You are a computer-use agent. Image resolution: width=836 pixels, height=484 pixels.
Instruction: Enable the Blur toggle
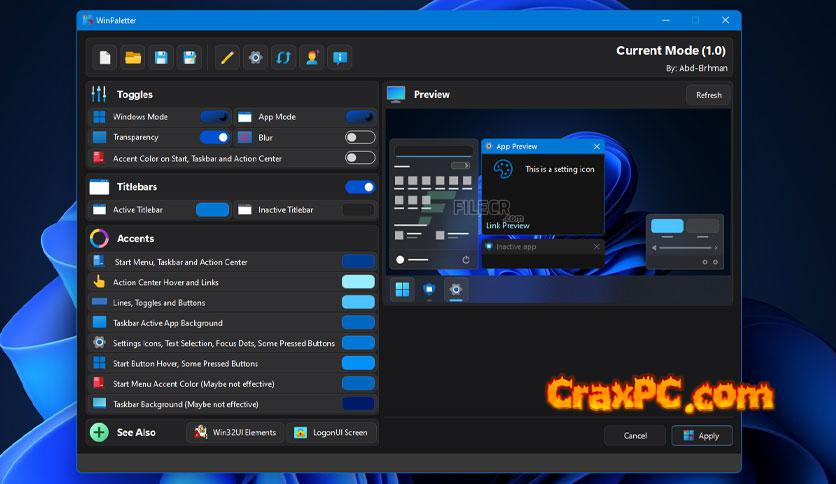click(x=359, y=137)
